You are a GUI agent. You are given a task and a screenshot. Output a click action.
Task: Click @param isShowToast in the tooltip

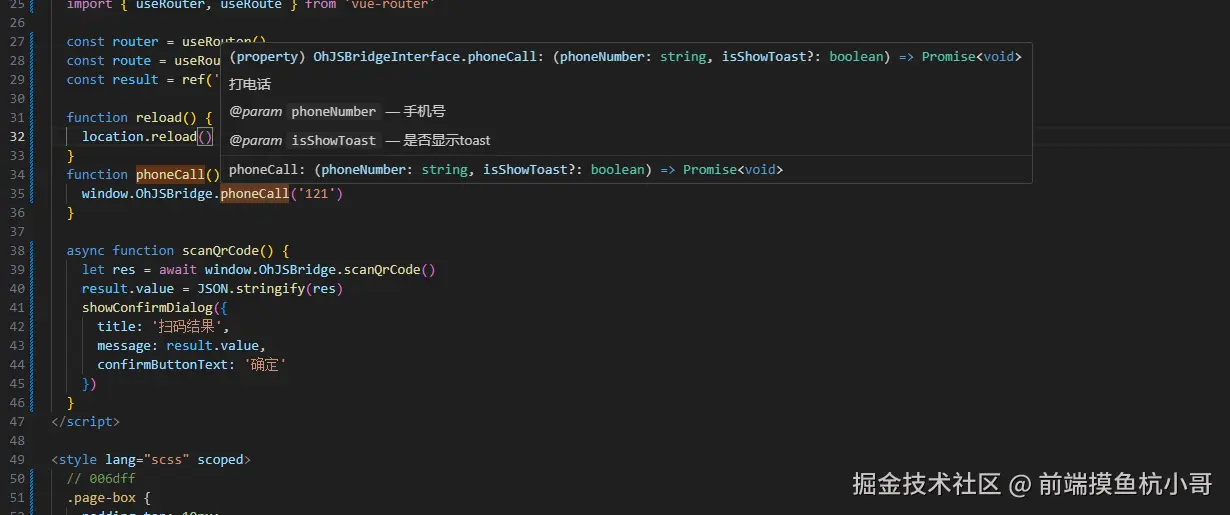point(305,140)
